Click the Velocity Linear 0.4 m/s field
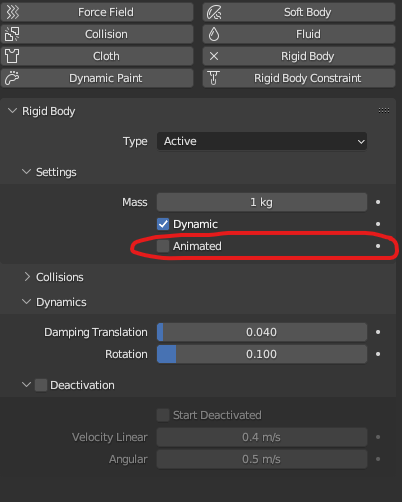The width and height of the screenshot is (402, 502). 262,437
